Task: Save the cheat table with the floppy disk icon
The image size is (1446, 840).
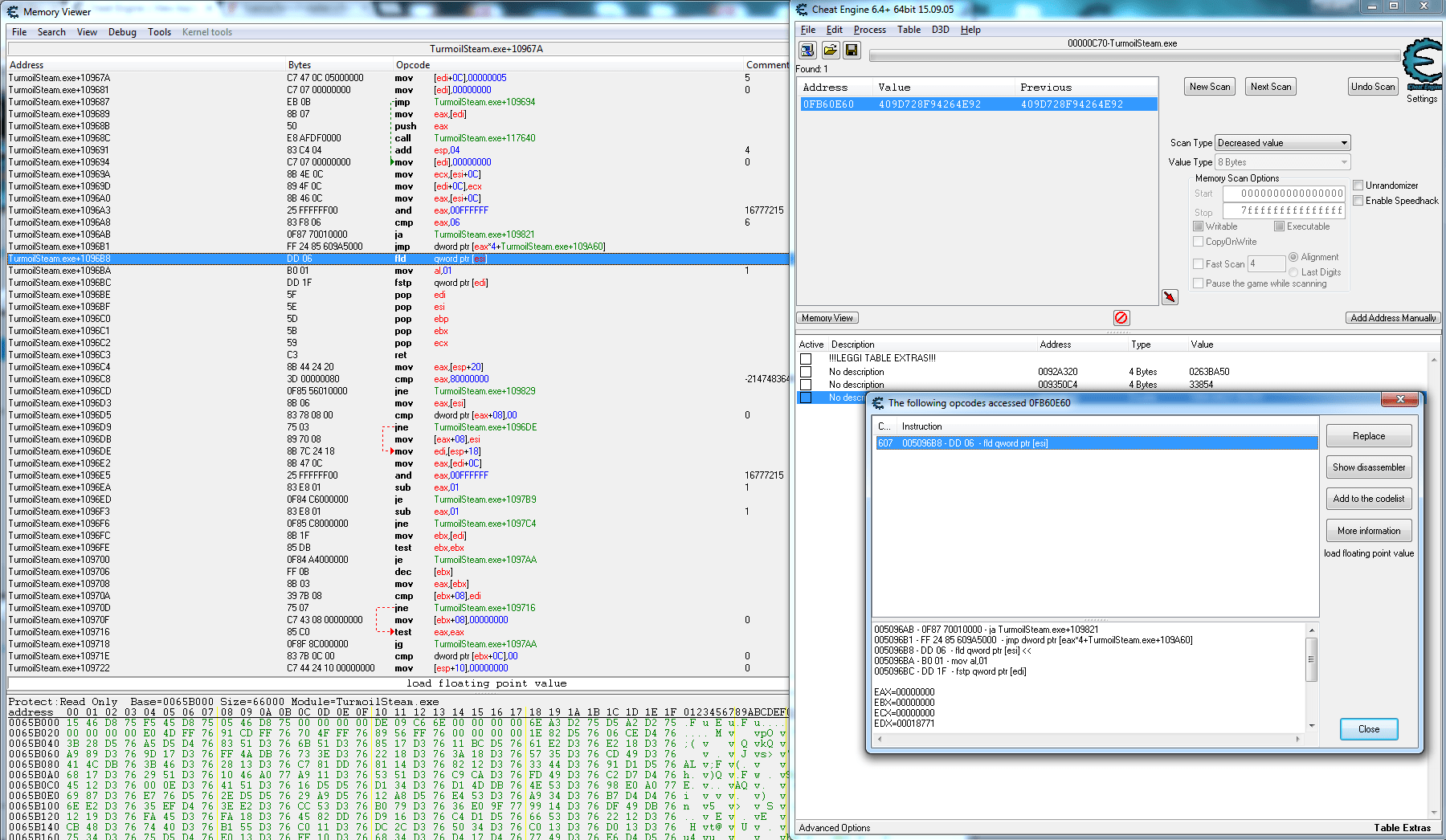Action: (x=851, y=50)
